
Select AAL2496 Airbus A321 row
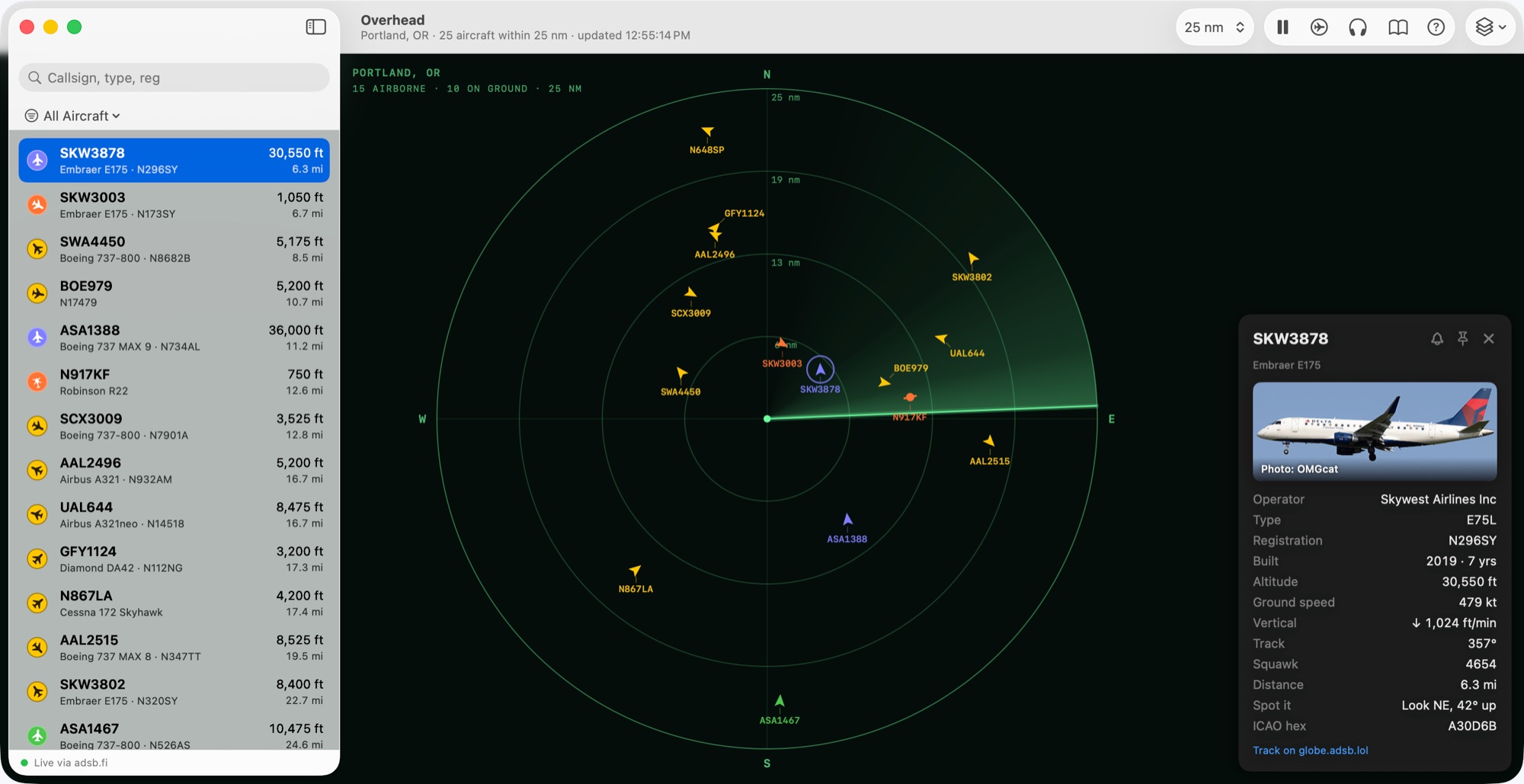tap(174, 470)
